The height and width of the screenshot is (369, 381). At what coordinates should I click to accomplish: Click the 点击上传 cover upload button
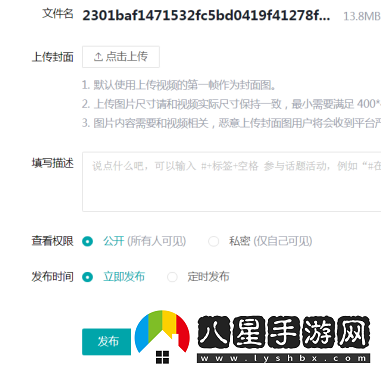coord(121,57)
